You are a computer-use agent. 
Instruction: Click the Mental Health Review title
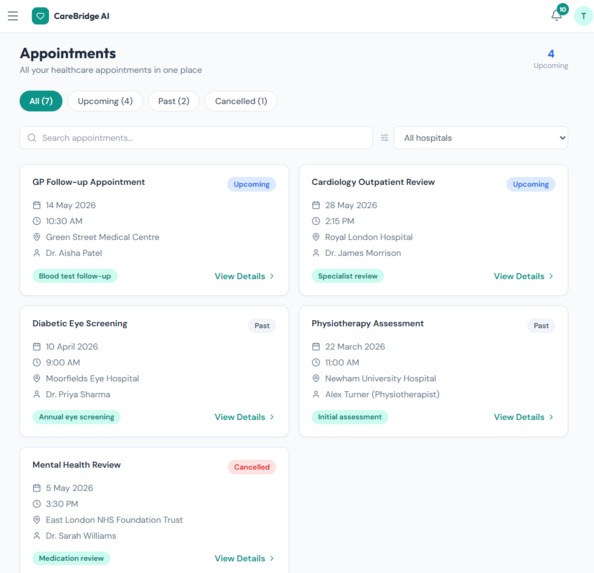[77, 465]
